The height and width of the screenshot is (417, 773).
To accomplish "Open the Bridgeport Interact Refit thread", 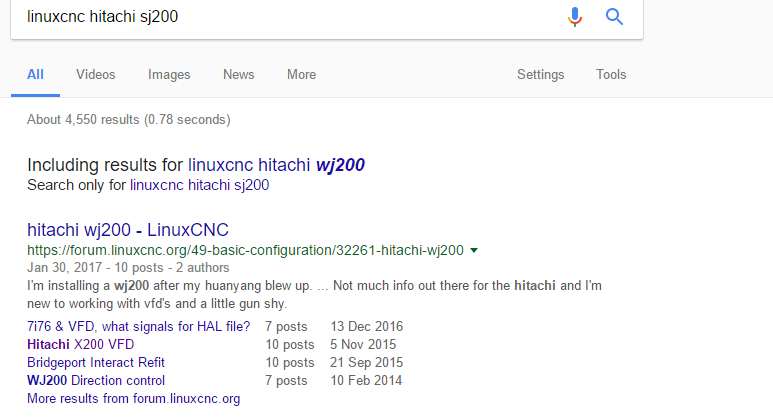I will [96, 362].
